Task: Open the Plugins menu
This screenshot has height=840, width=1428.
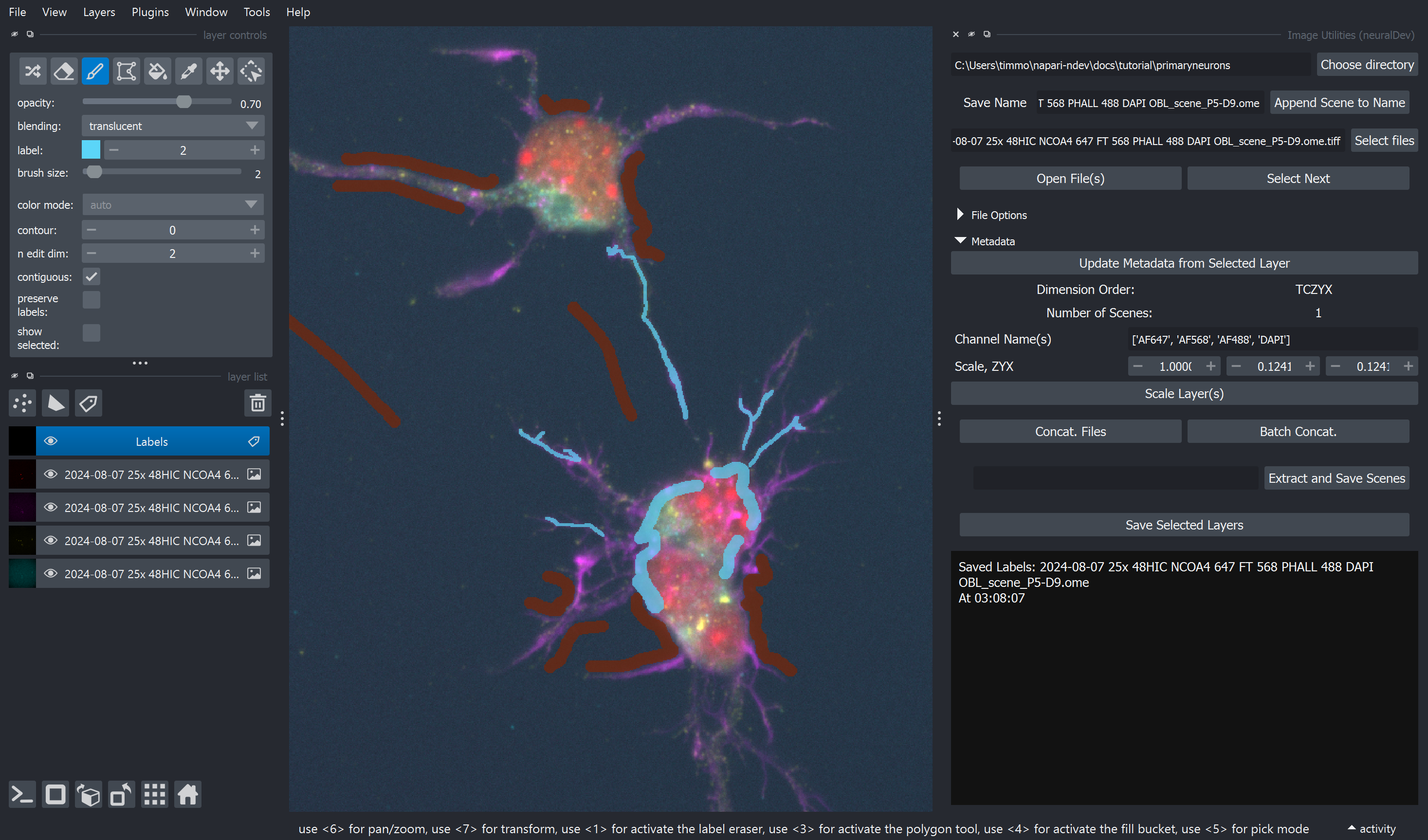Action: pos(150,12)
